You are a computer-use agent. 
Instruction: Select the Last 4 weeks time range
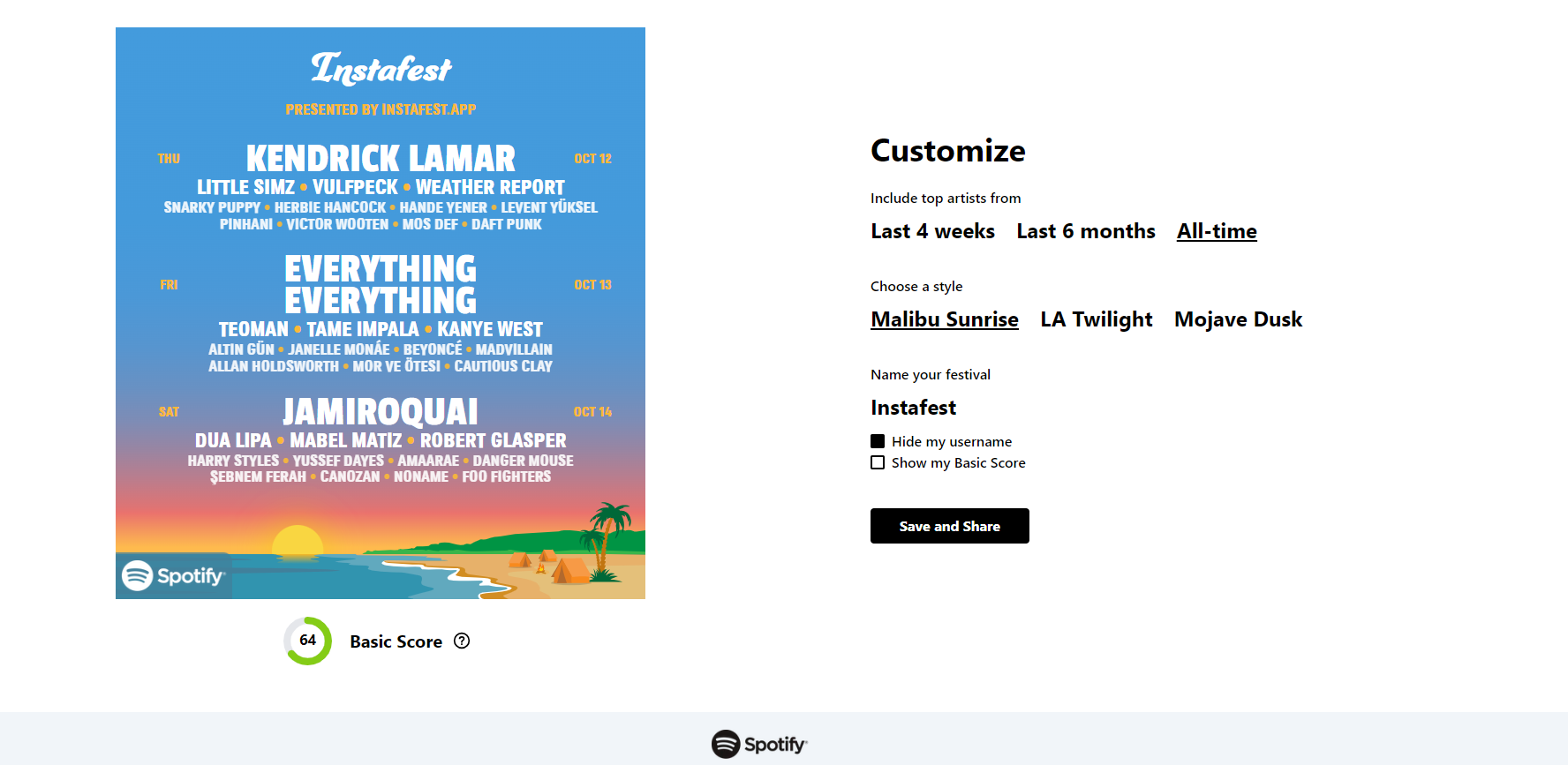[932, 231]
